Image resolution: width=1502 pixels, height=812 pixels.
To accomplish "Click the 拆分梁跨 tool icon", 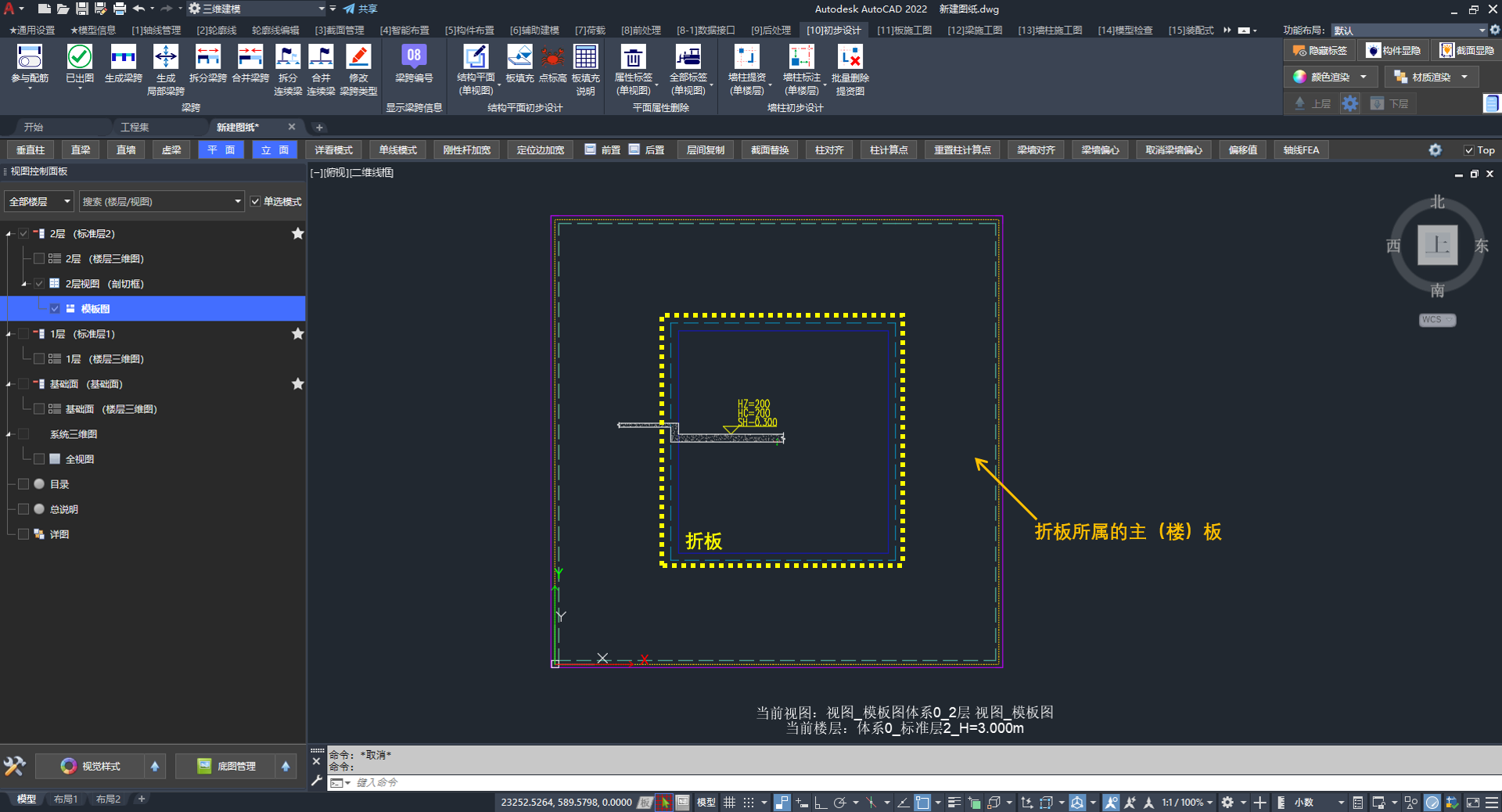I will [207, 58].
